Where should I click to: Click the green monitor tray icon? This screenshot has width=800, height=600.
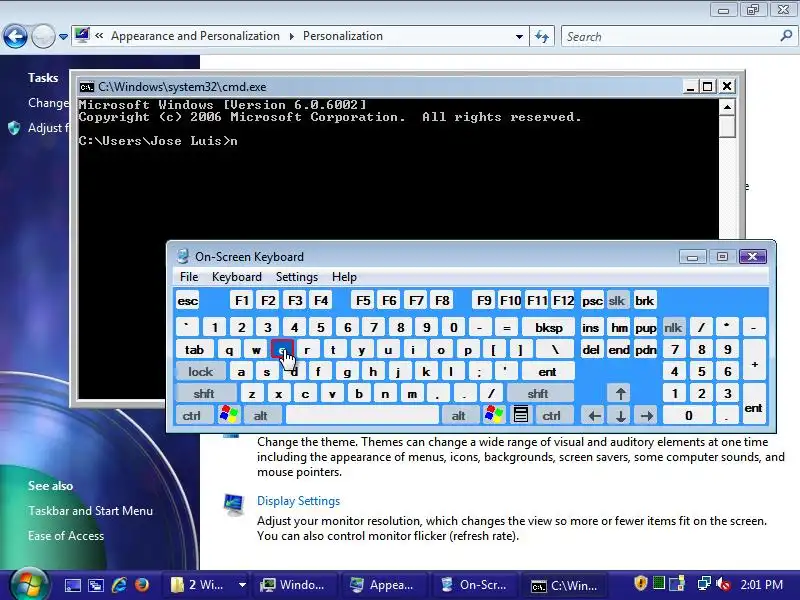pyautogui.click(x=659, y=583)
